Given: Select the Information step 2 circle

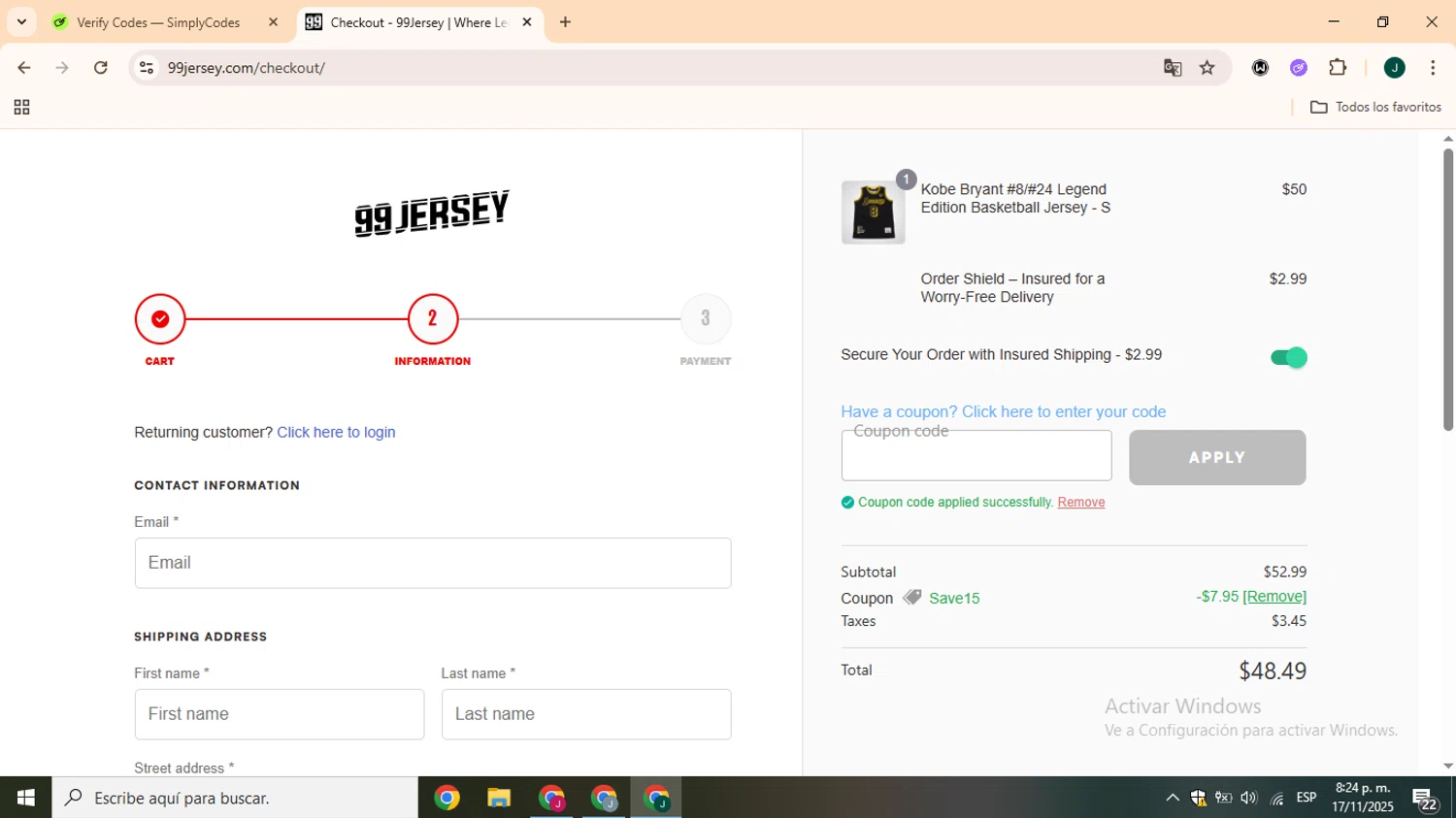Looking at the screenshot, I should [x=433, y=319].
